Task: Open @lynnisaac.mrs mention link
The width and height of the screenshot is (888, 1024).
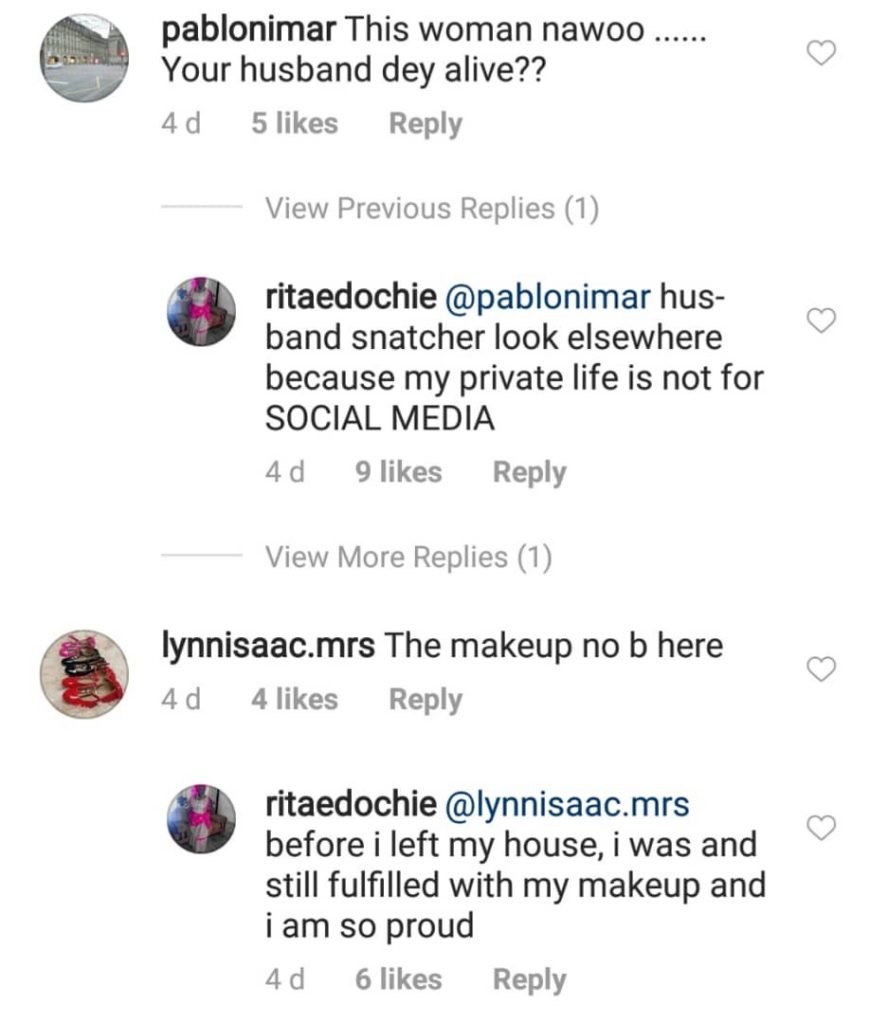Action: [x=567, y=803]
